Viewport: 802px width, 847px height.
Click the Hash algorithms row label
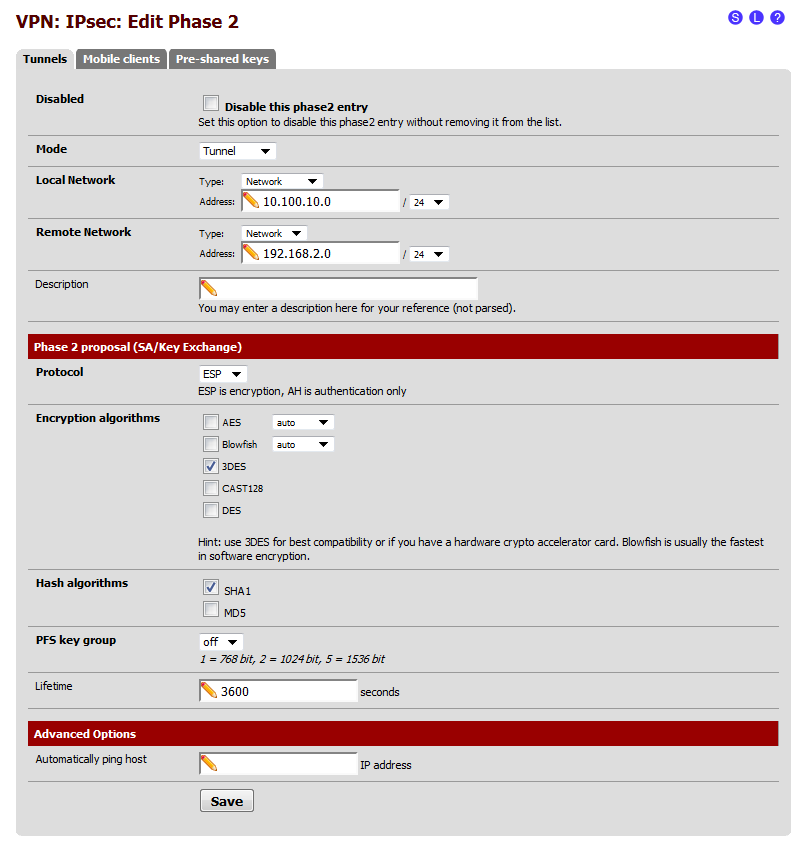point(82,583)
